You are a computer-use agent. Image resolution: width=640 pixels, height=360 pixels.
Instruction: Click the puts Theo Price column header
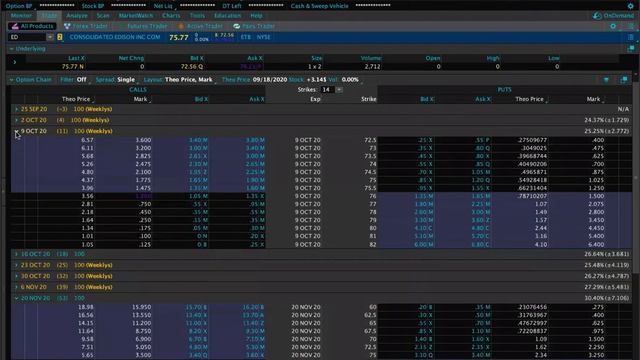(529, 99)
